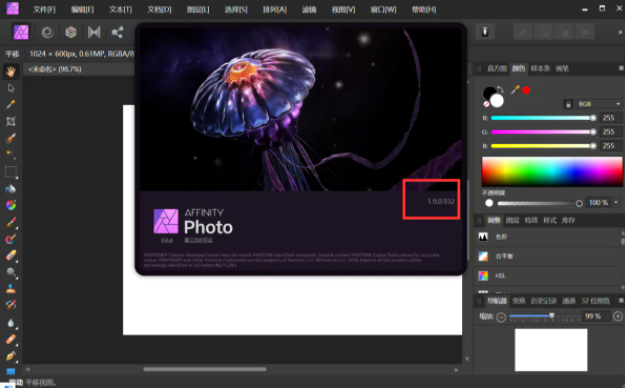
Task: Open the 帮助[H] menu
Action: click(x=424, y=10)
